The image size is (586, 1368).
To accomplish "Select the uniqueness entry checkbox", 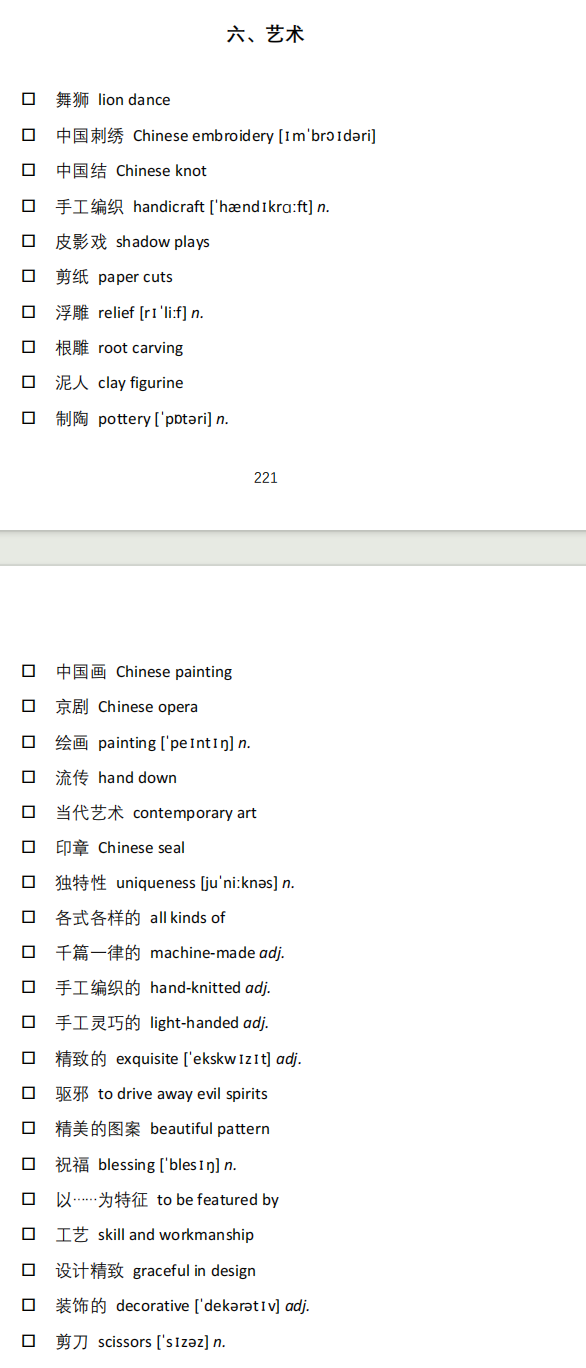I will 29,882.
